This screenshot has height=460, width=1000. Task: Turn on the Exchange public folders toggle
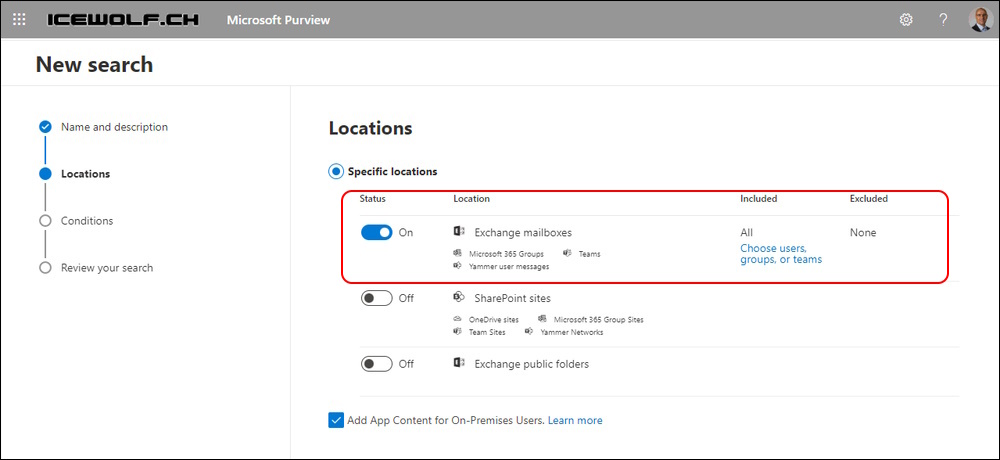tap(376, 364)
